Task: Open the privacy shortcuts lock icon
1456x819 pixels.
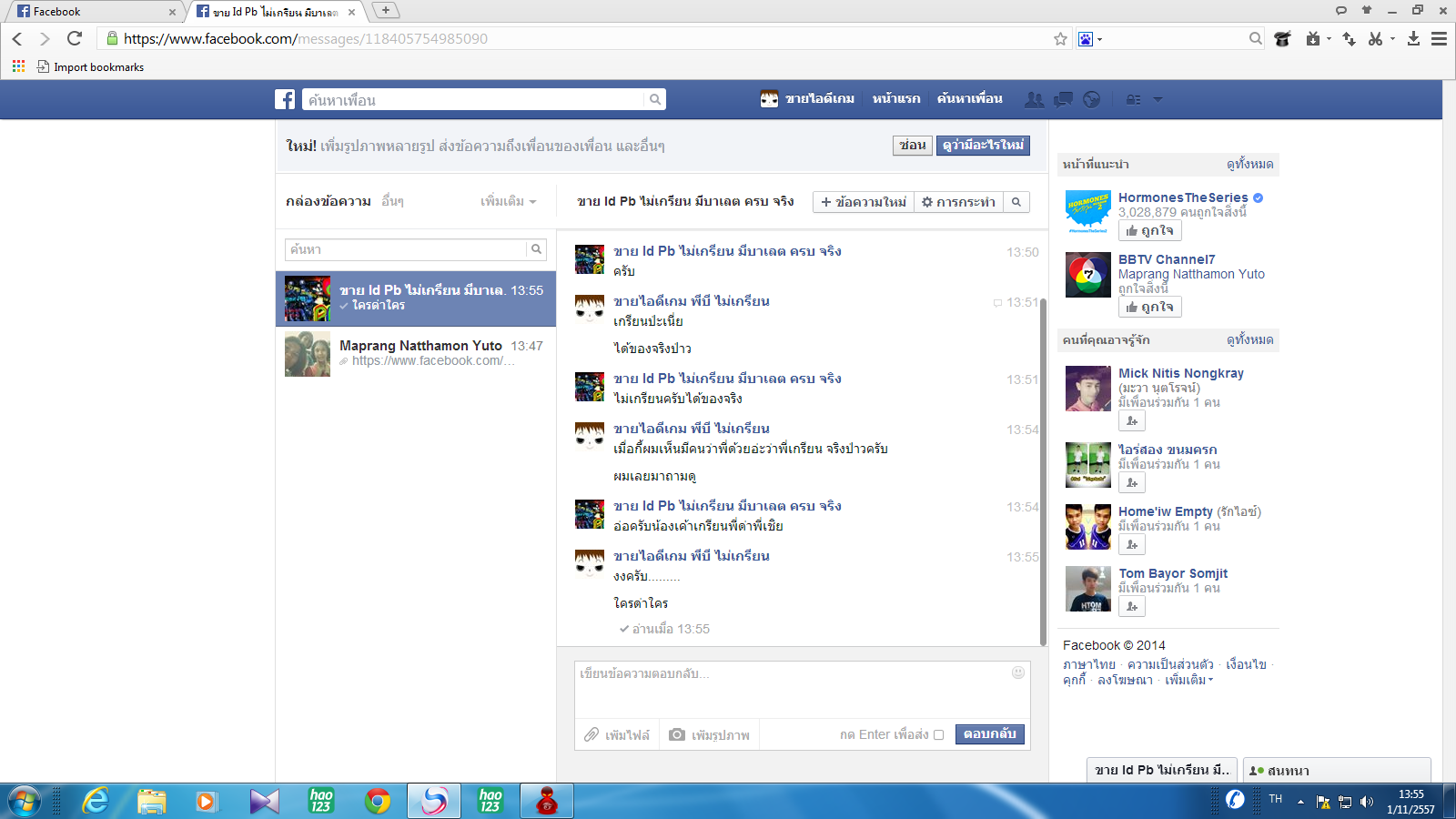Action: tap(1133, 99)
